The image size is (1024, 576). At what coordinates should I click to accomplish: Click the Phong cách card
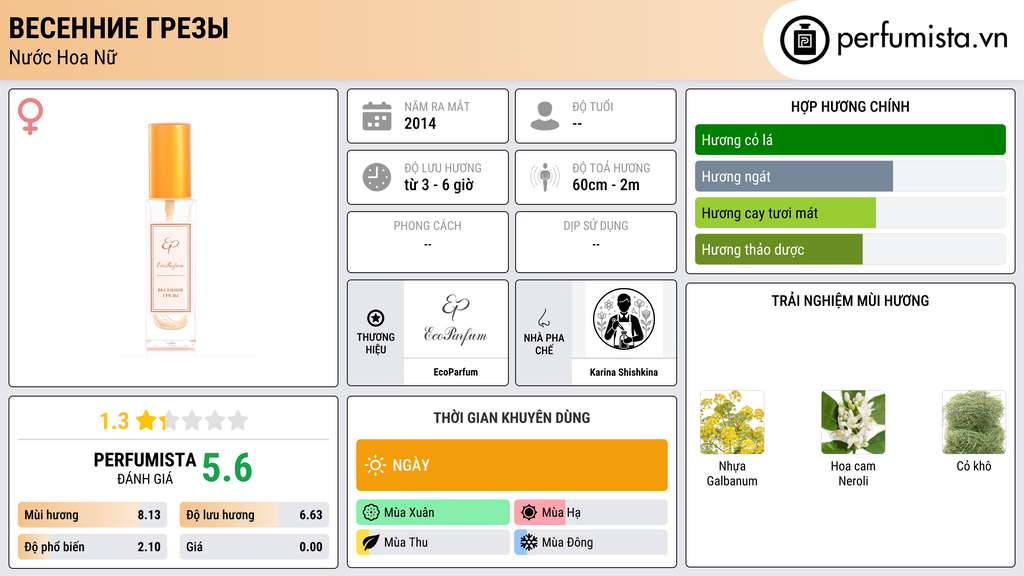click(428, 242)
